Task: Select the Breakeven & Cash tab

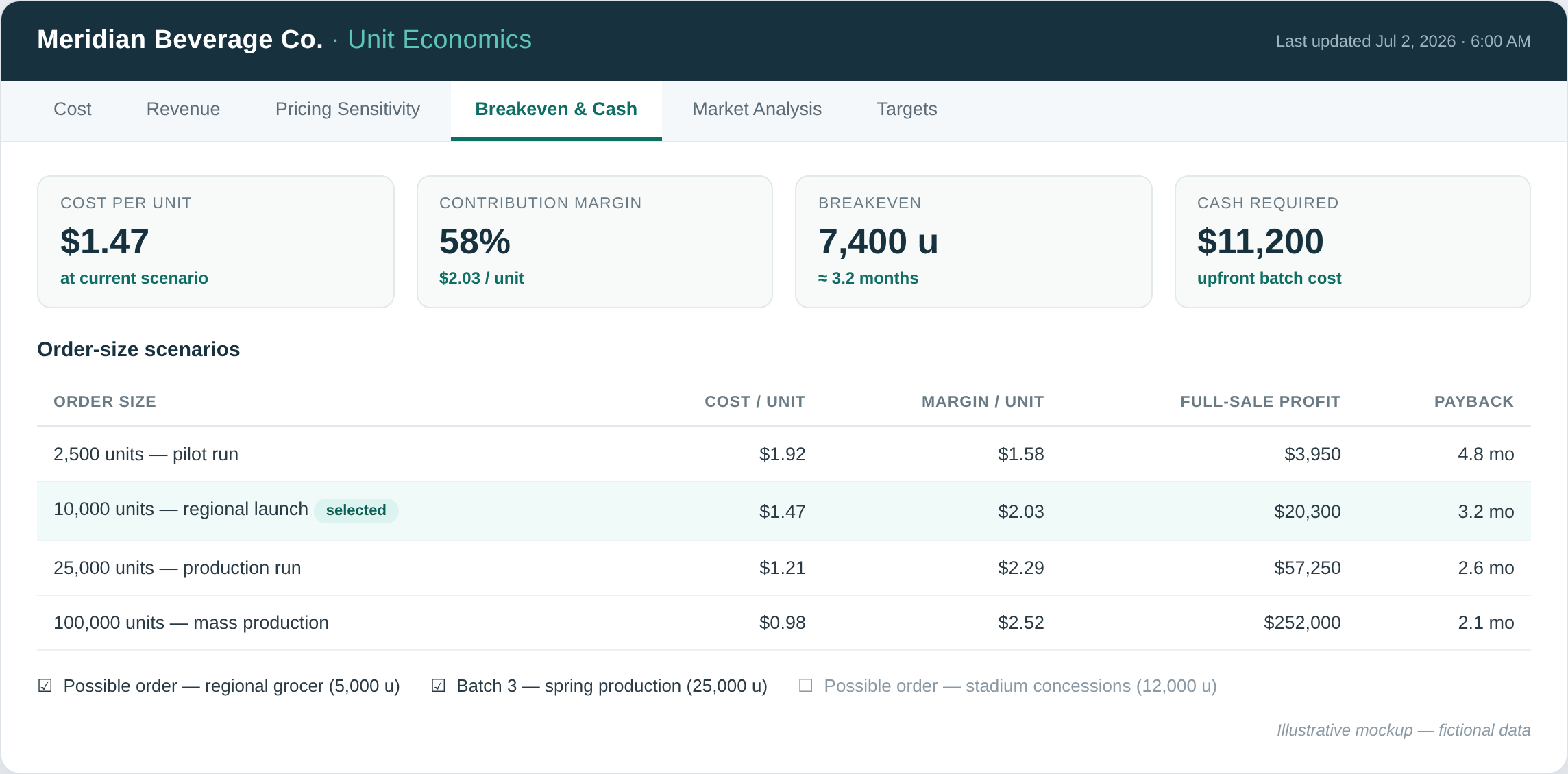Action: (556, 110)
